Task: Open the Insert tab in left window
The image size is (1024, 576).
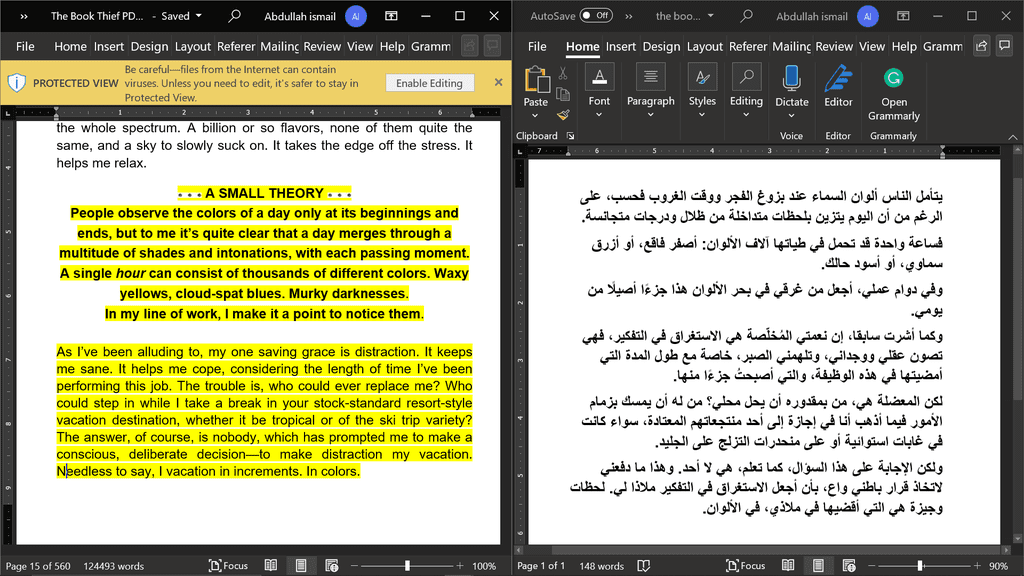Action: [108, 46]
